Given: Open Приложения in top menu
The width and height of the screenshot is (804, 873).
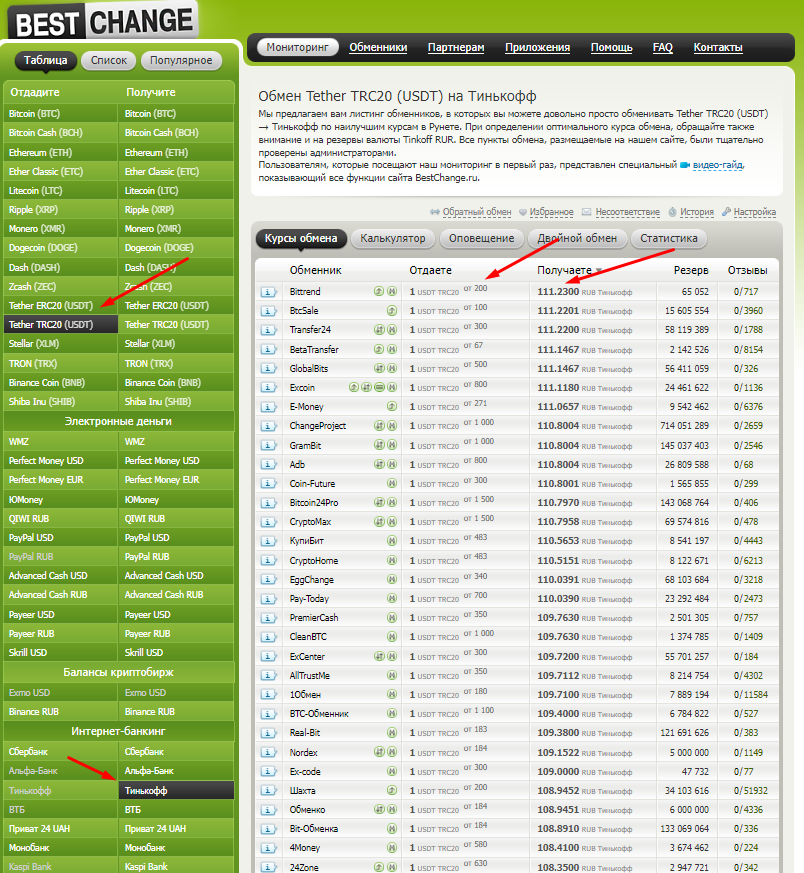Looking at the screenshot, I should pyautogui.click(x=537, y=47).
